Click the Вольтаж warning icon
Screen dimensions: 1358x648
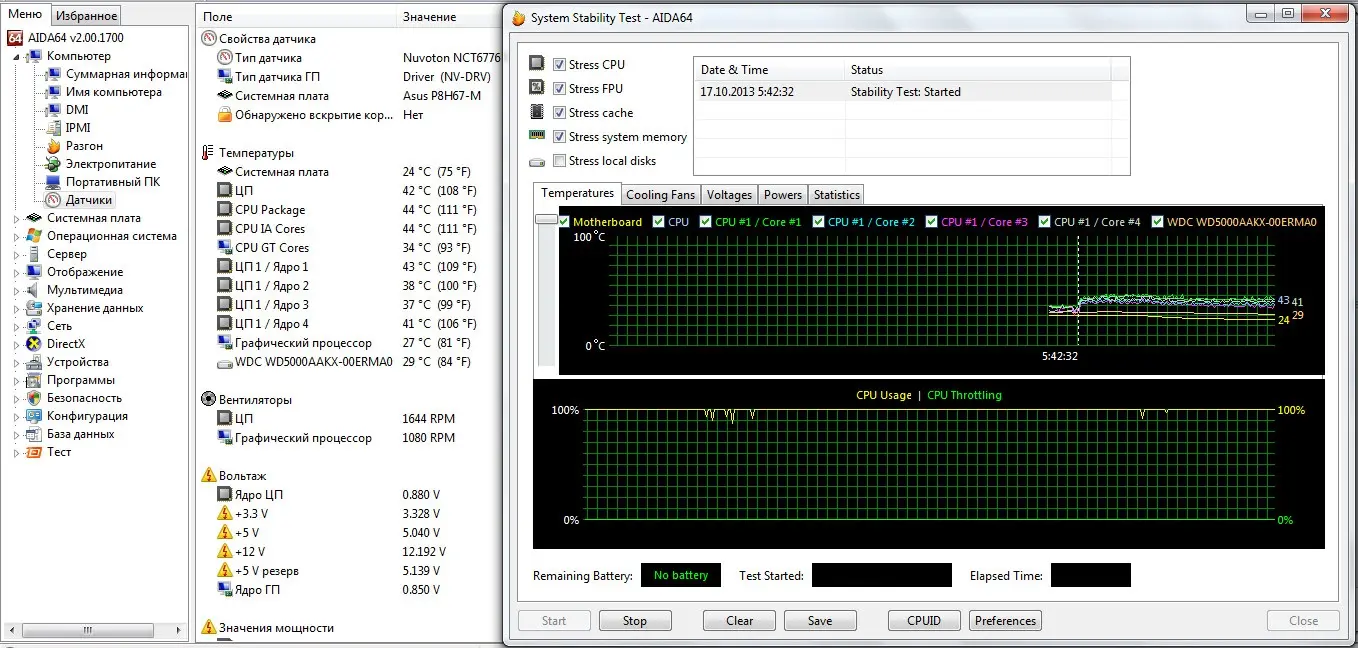point(208,475)
